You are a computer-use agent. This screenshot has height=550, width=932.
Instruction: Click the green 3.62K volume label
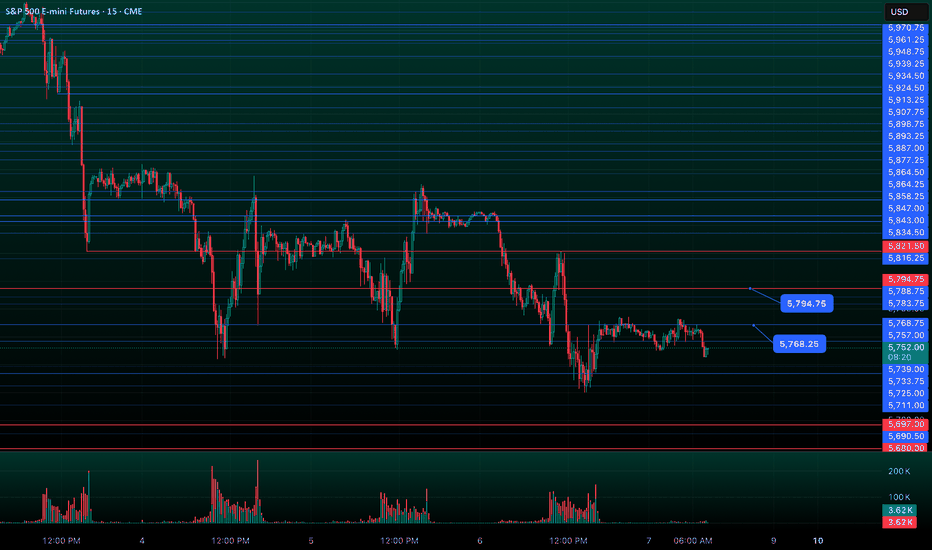tap(900, 510)
